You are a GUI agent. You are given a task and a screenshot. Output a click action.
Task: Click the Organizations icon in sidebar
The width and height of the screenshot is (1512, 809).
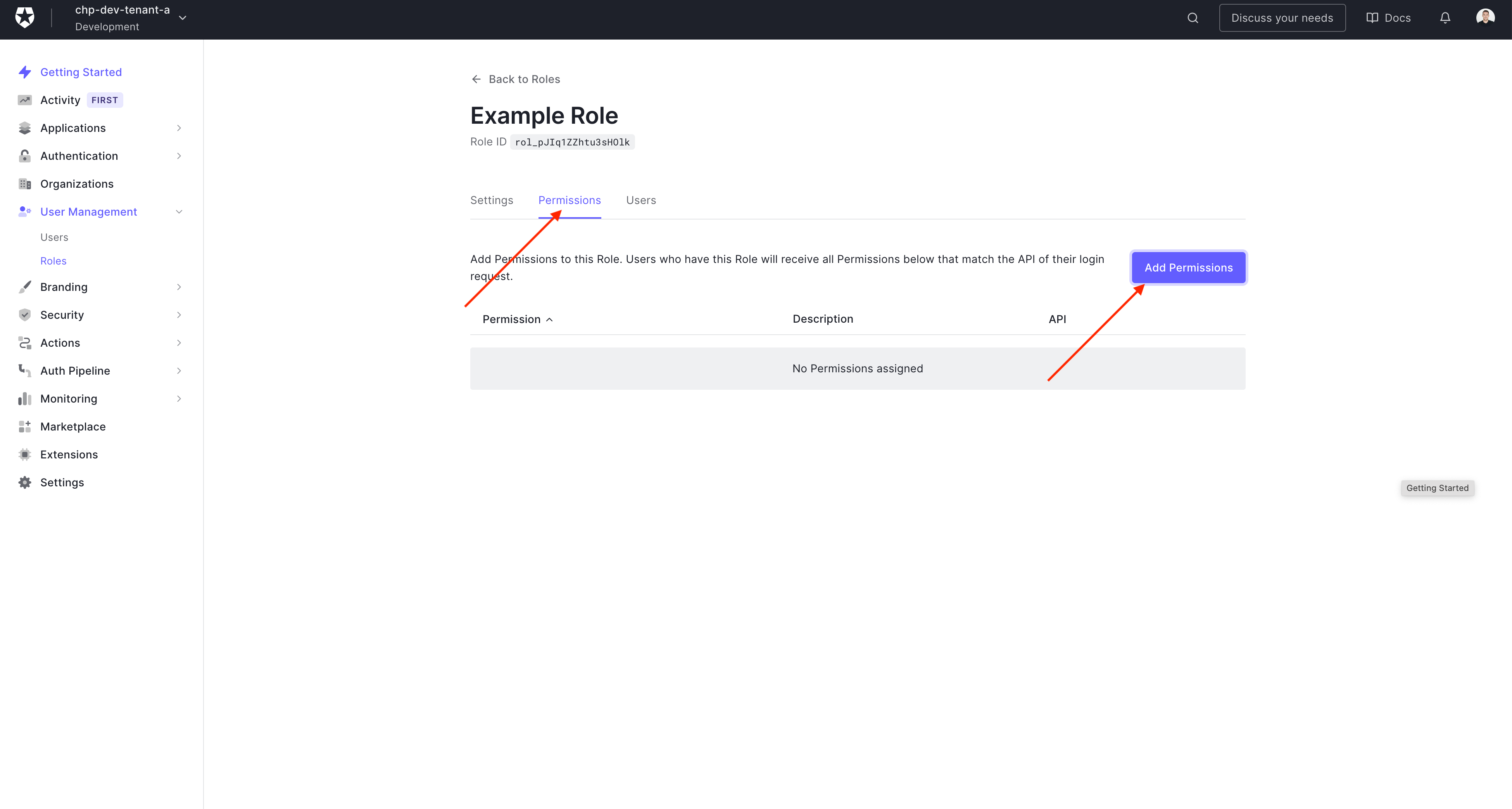(x=25, y=184)
